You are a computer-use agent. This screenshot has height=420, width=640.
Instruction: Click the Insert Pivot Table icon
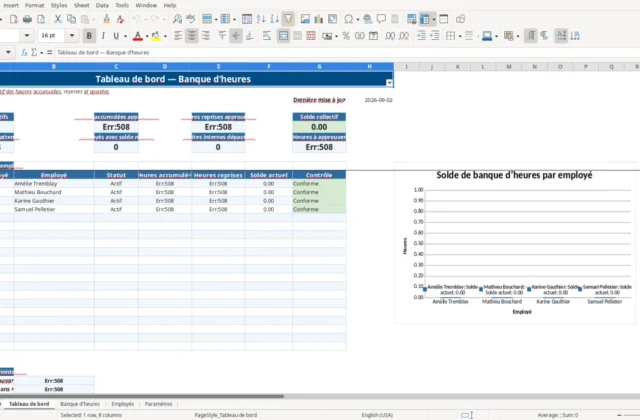click(333, 19)
